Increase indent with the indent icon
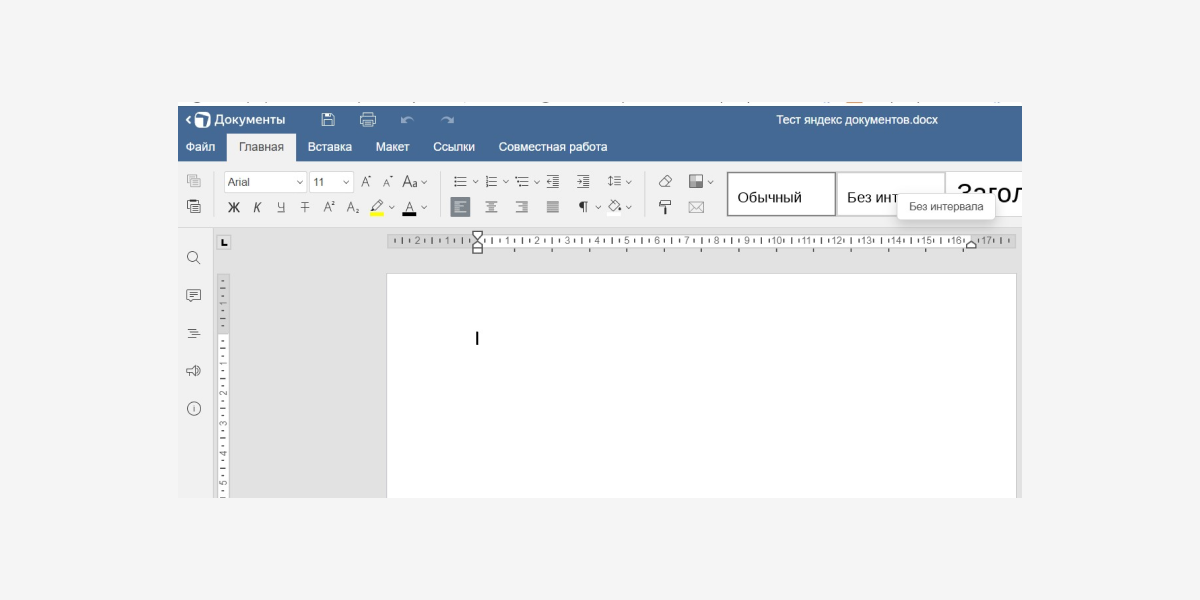The image size is (1200, 600). (x=583, y=182)
